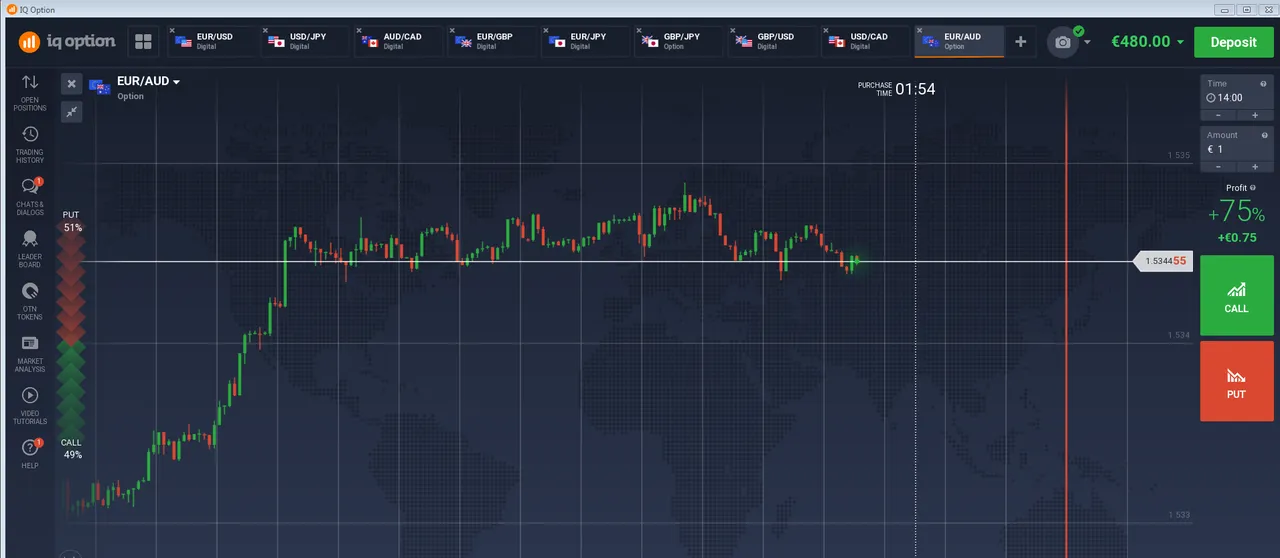Open Chats & Dialogs panel
The height and width of the screenshot is (558, 1280).
point(30,197)
